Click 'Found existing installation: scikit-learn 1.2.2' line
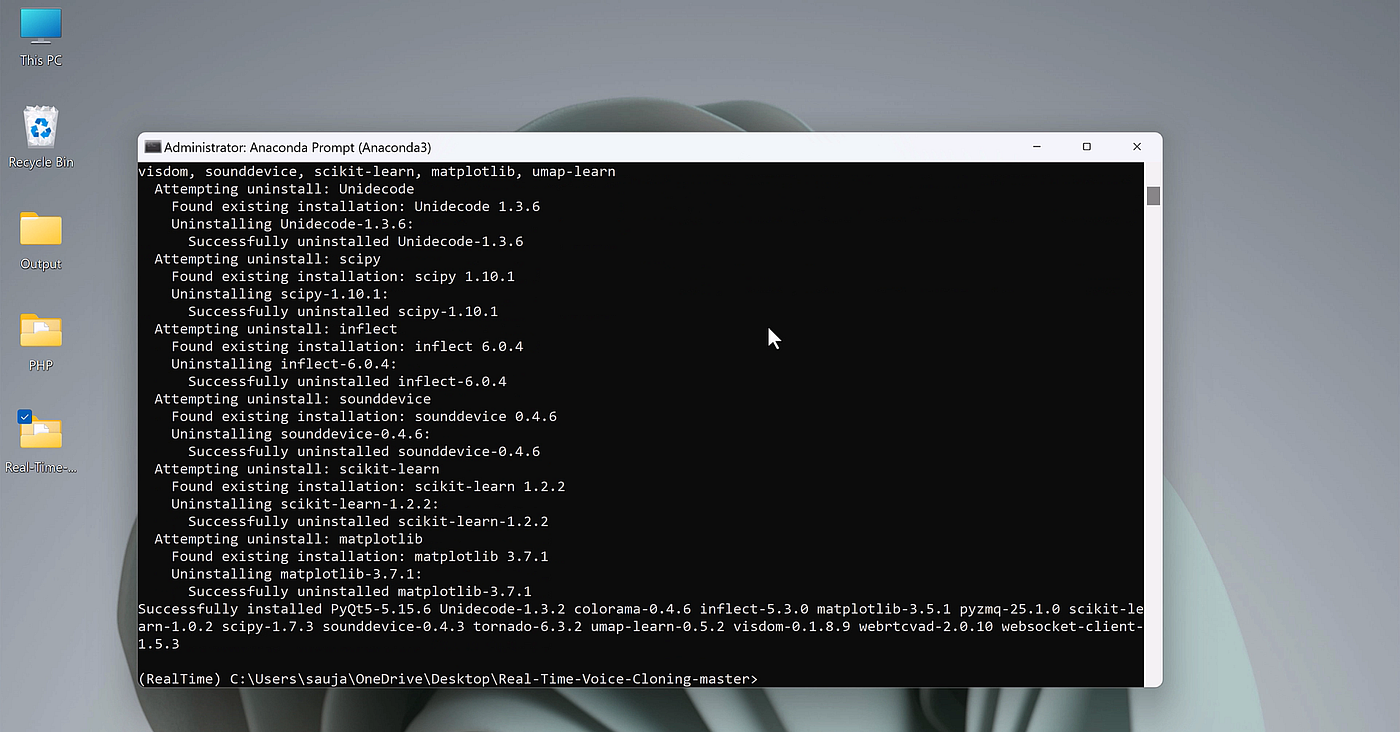Image resolution: width=1400 pixels, height=732 pixels. [x=368, y=486]
